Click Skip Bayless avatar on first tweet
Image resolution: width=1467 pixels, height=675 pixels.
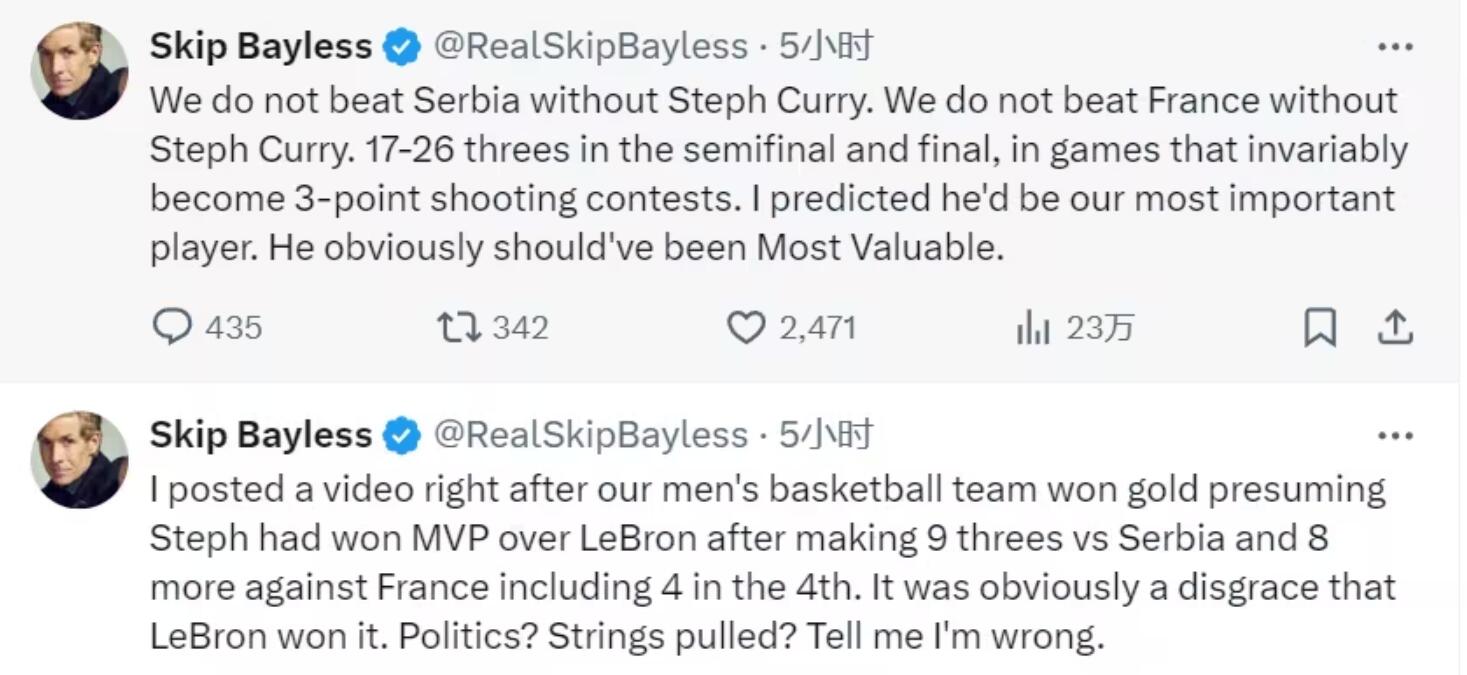click(80, 71)
